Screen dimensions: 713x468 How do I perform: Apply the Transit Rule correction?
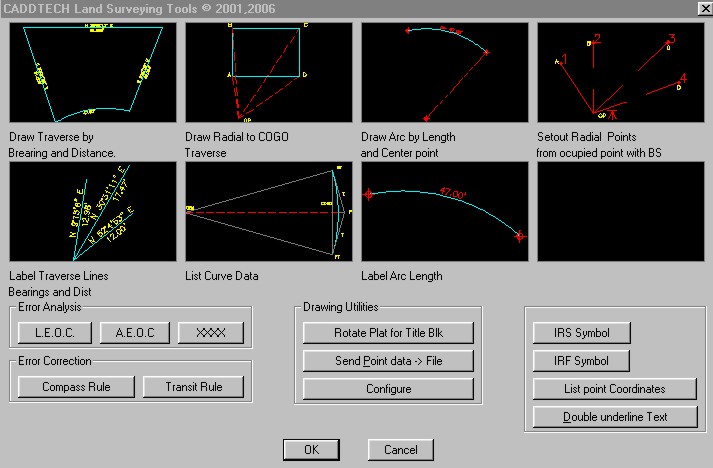(x=194, y=386)
